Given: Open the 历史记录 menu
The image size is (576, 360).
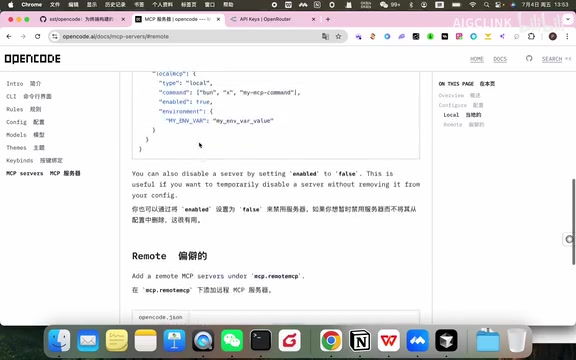Looking at the screenshot, I should click(x=115, y=5).
